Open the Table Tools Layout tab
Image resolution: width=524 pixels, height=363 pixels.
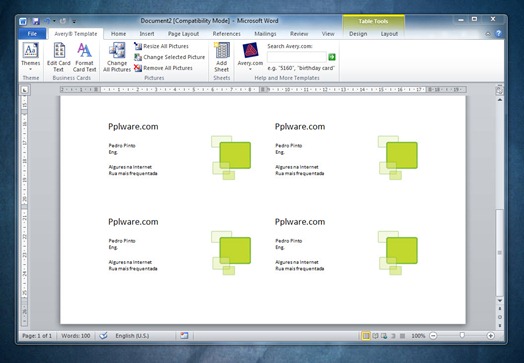pos(389,34)
